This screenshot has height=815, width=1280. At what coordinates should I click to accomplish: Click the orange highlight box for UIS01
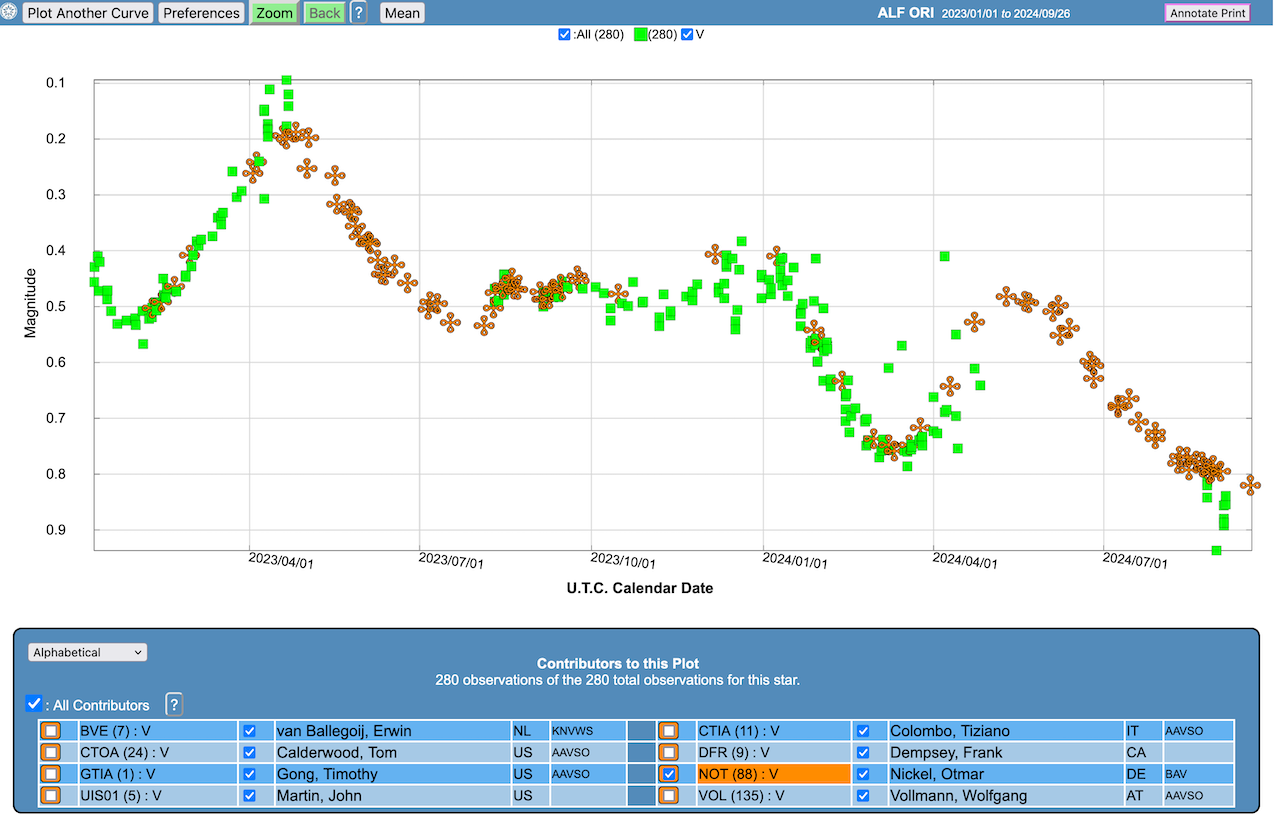pyautogui.click(x=50, y=796)
